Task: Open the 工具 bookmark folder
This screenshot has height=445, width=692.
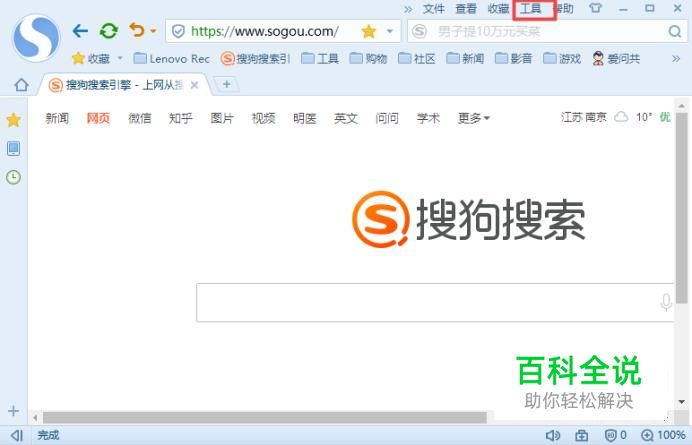Action: (x=320, y=58)
